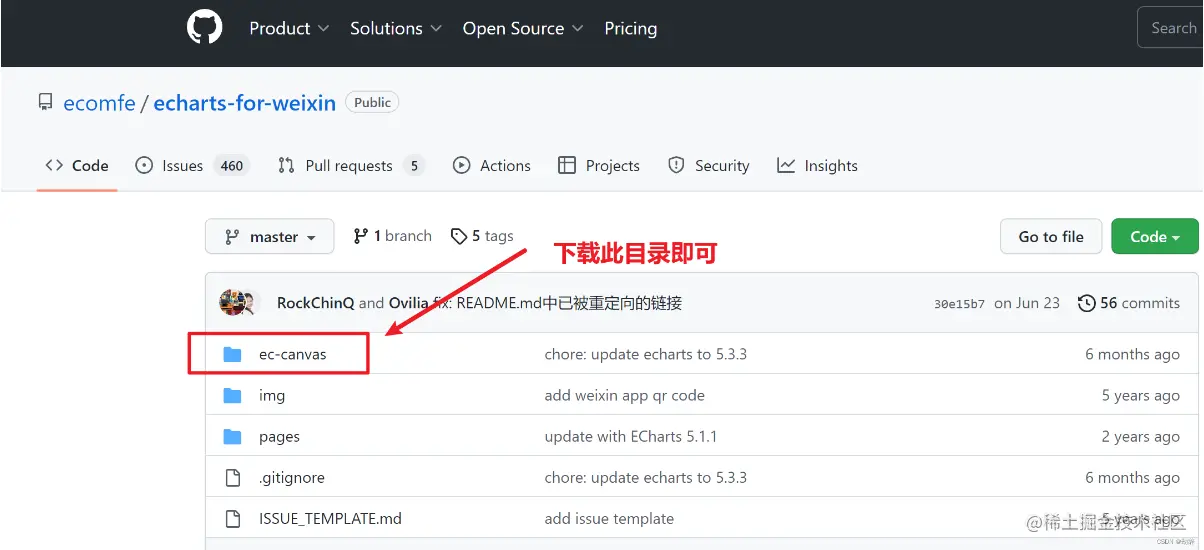This screenshot has height=550, width=1204.
Task: Open commit 'add weixin app qr code'
Action: pyautogui.click(x=625, y=395)
